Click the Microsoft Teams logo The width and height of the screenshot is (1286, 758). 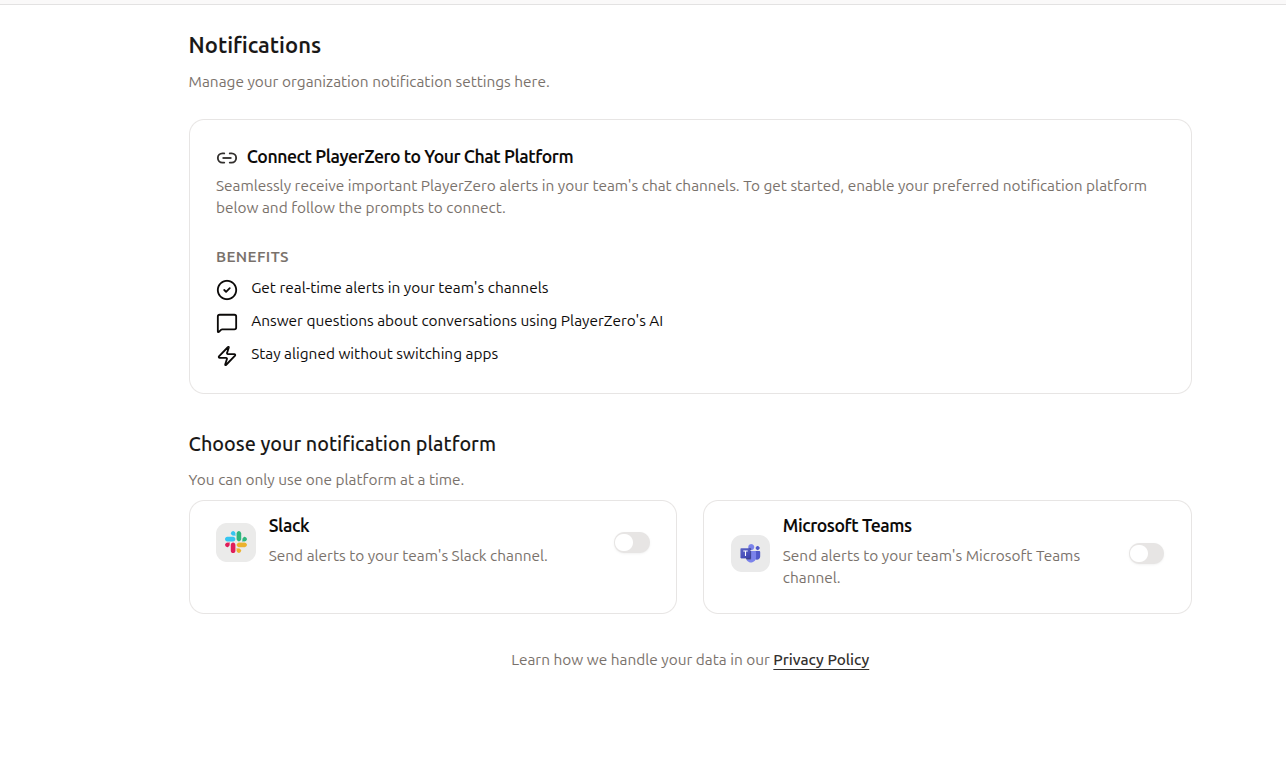pos(749,552)
